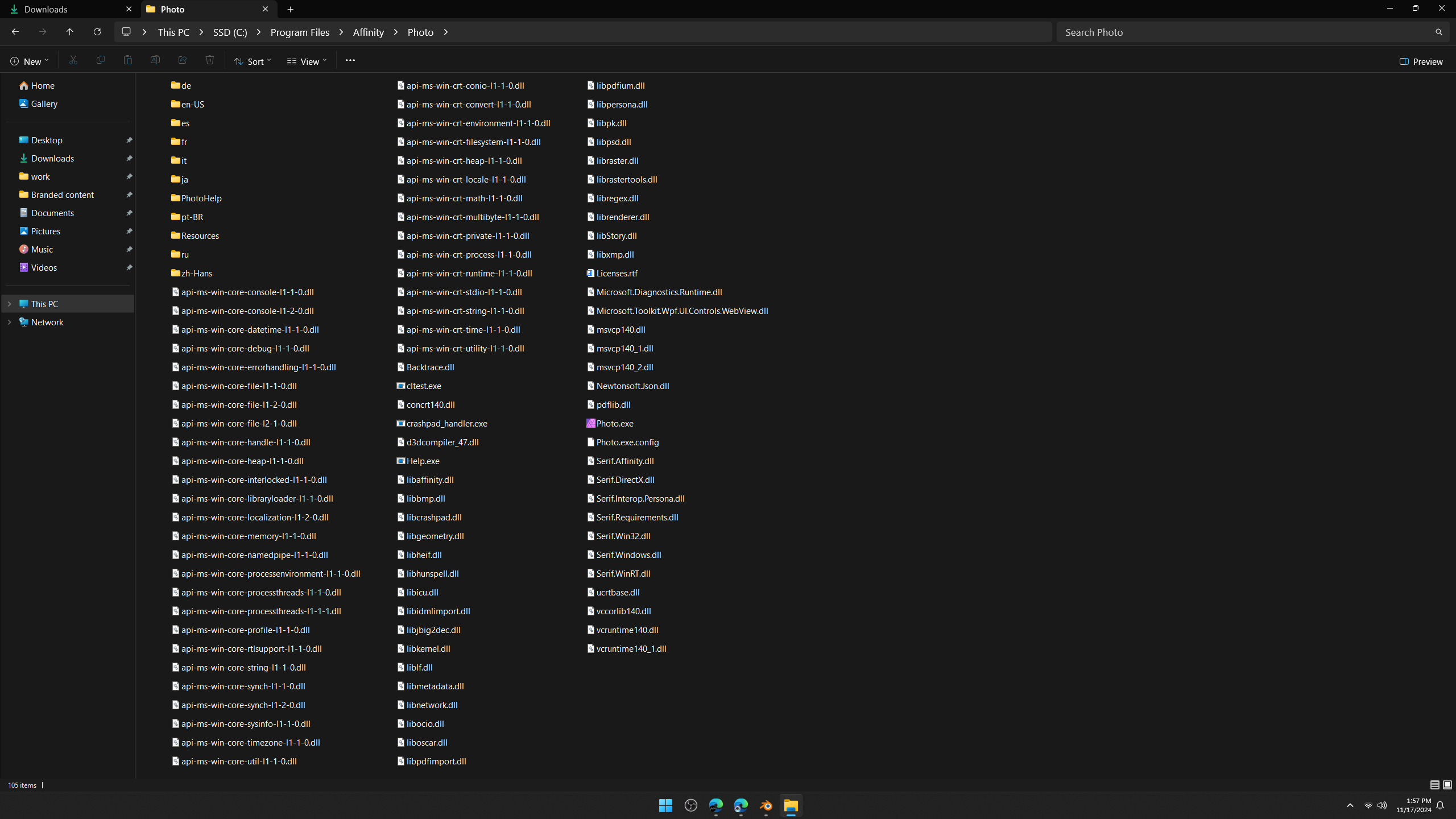
Task: Toggle the Preview pane button
Action: 1421,61
